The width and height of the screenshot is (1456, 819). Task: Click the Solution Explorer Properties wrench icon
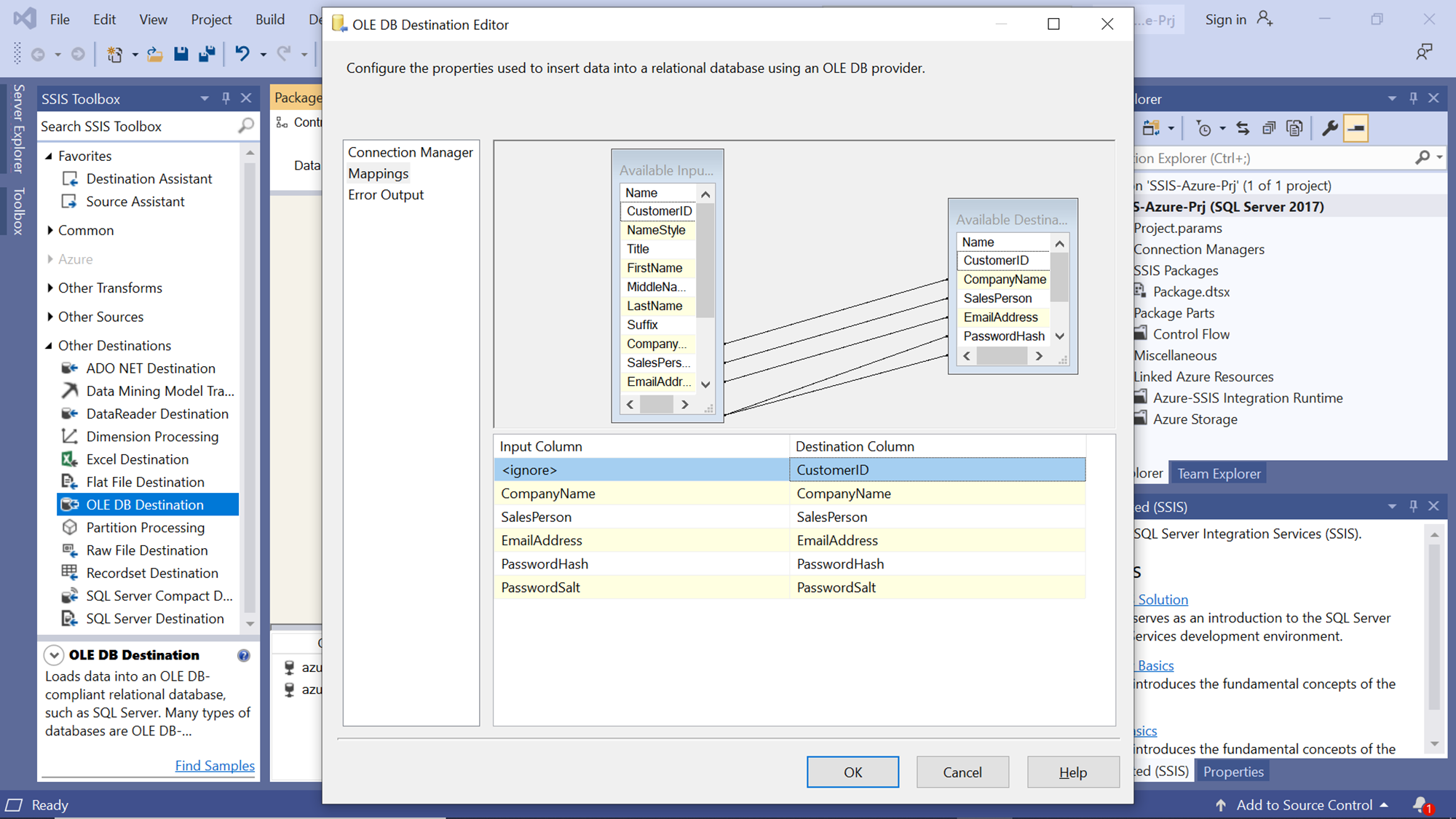(1329, 128)
